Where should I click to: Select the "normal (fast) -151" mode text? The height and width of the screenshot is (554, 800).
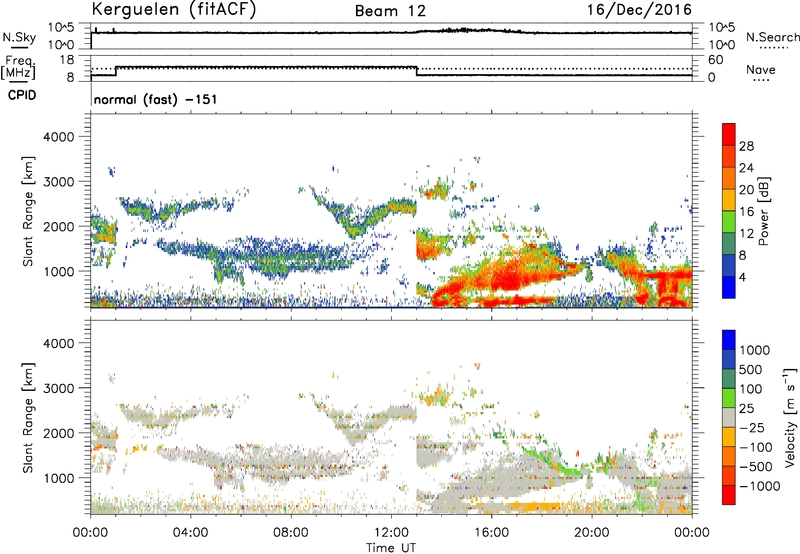[x=156, y=99]
